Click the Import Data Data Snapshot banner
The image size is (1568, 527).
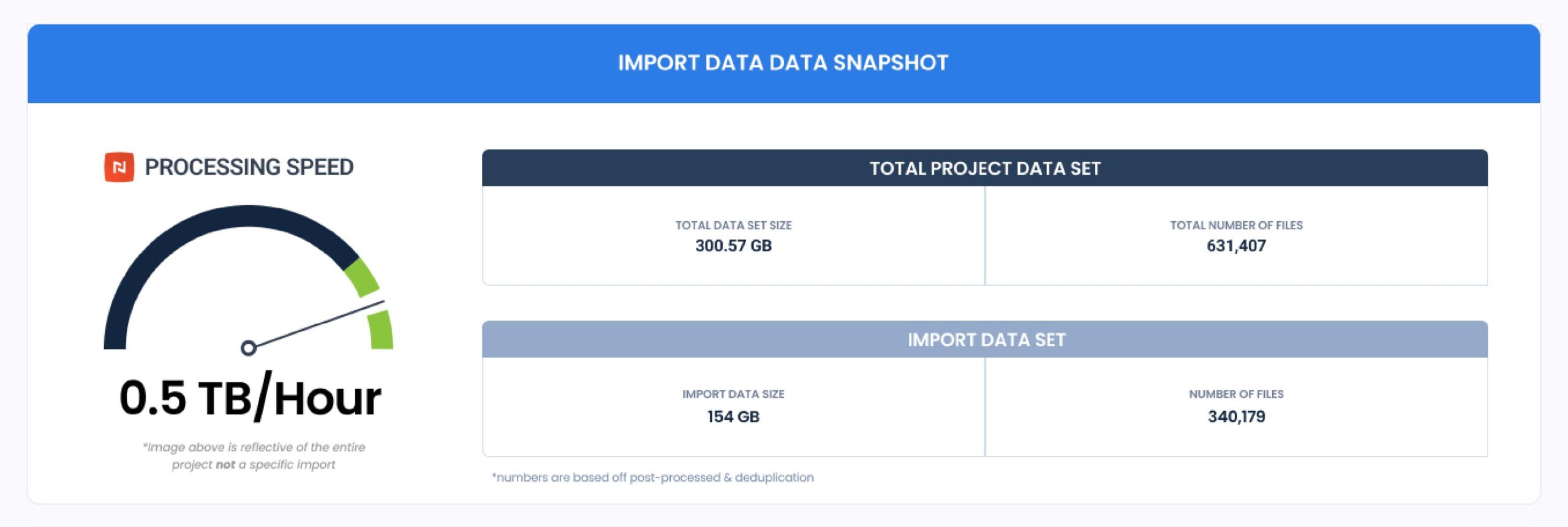click(783, 63)
